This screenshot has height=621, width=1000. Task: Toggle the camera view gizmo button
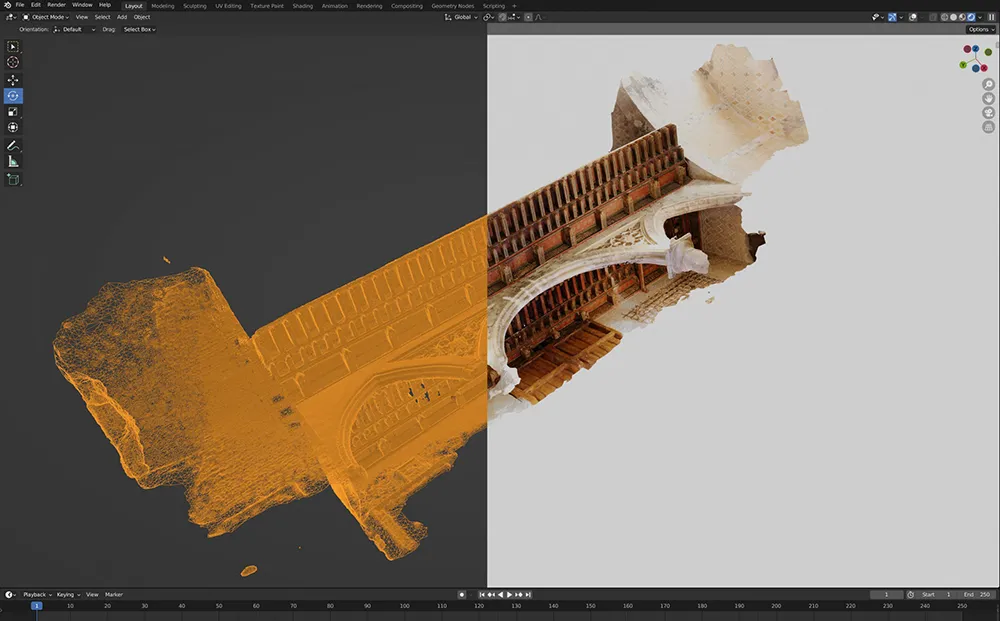tap(988, 113)
